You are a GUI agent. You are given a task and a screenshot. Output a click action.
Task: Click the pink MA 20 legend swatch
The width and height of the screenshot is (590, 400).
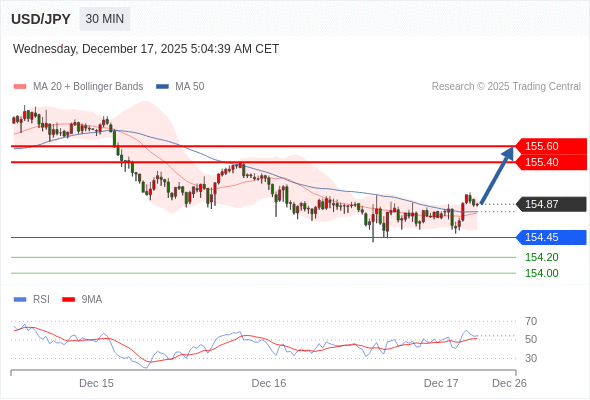click(20, 87)
